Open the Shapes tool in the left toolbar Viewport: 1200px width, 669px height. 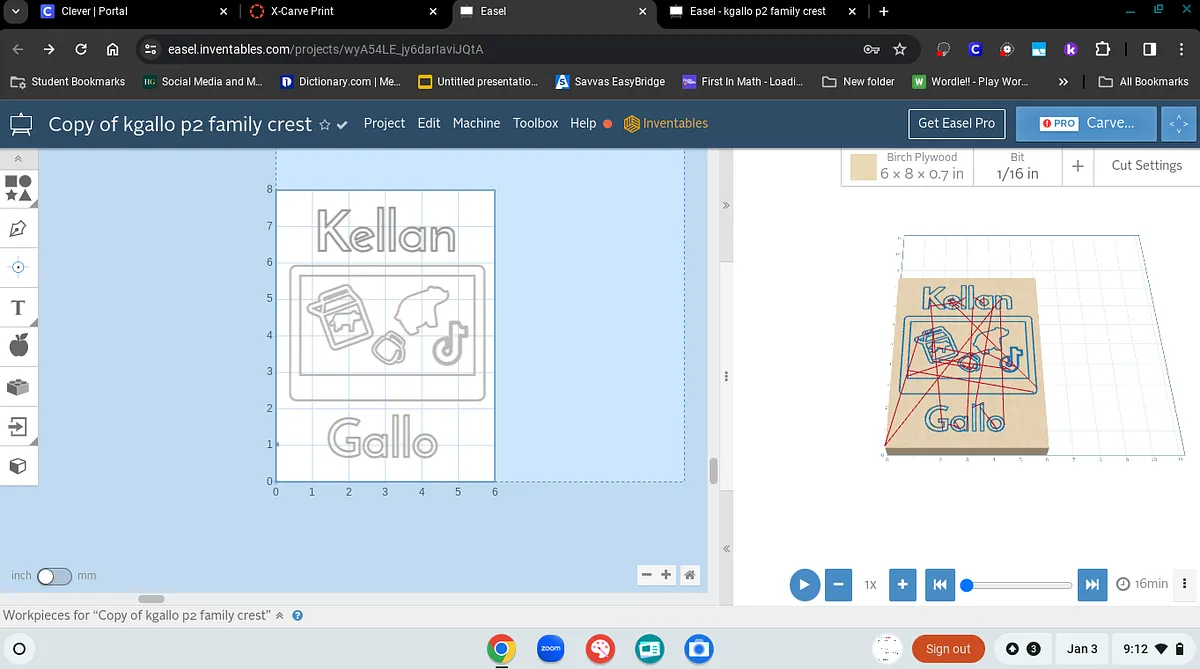tap(18, 187)
